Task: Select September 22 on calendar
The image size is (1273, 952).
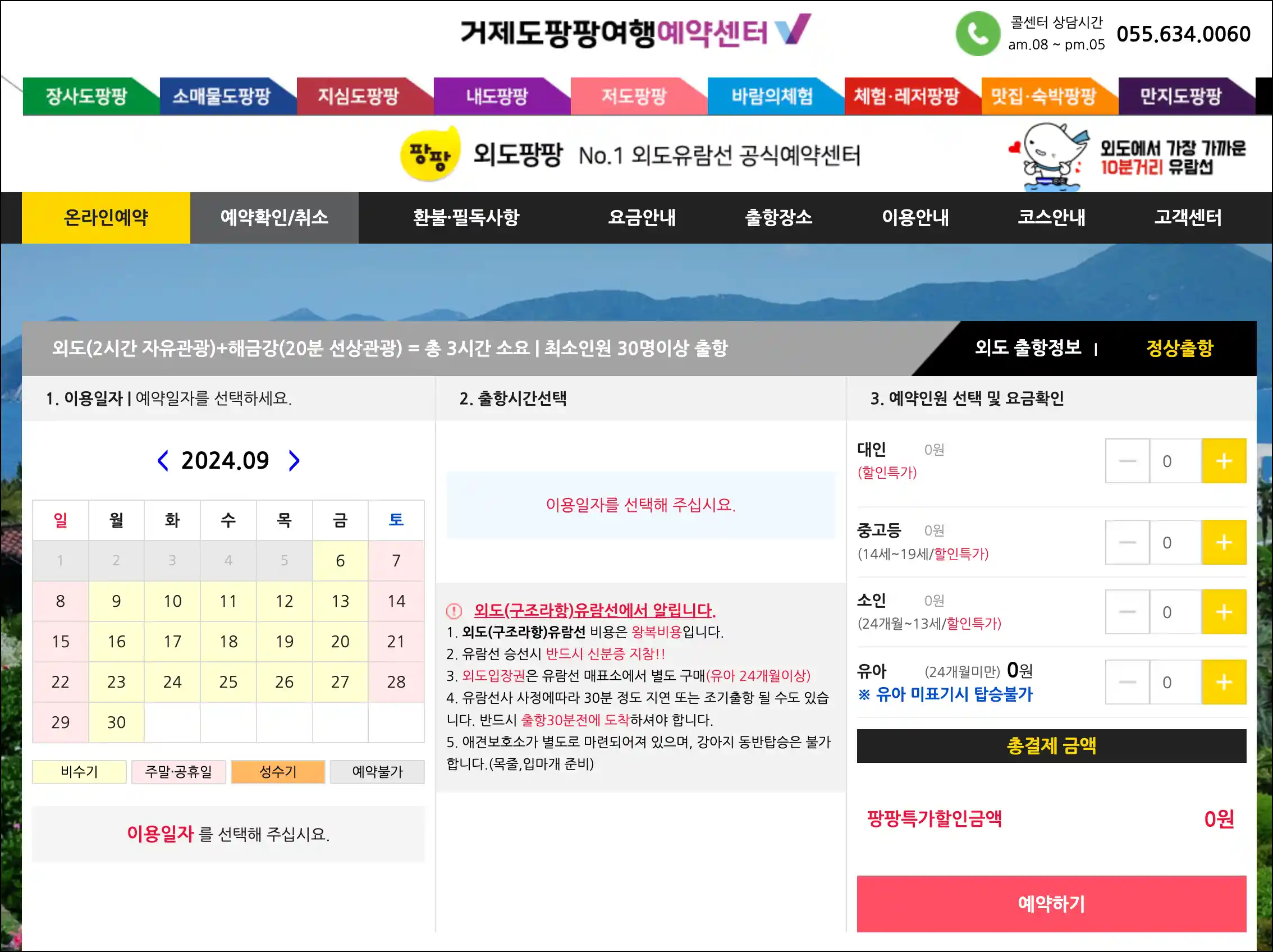Action: tap(61, 681)
